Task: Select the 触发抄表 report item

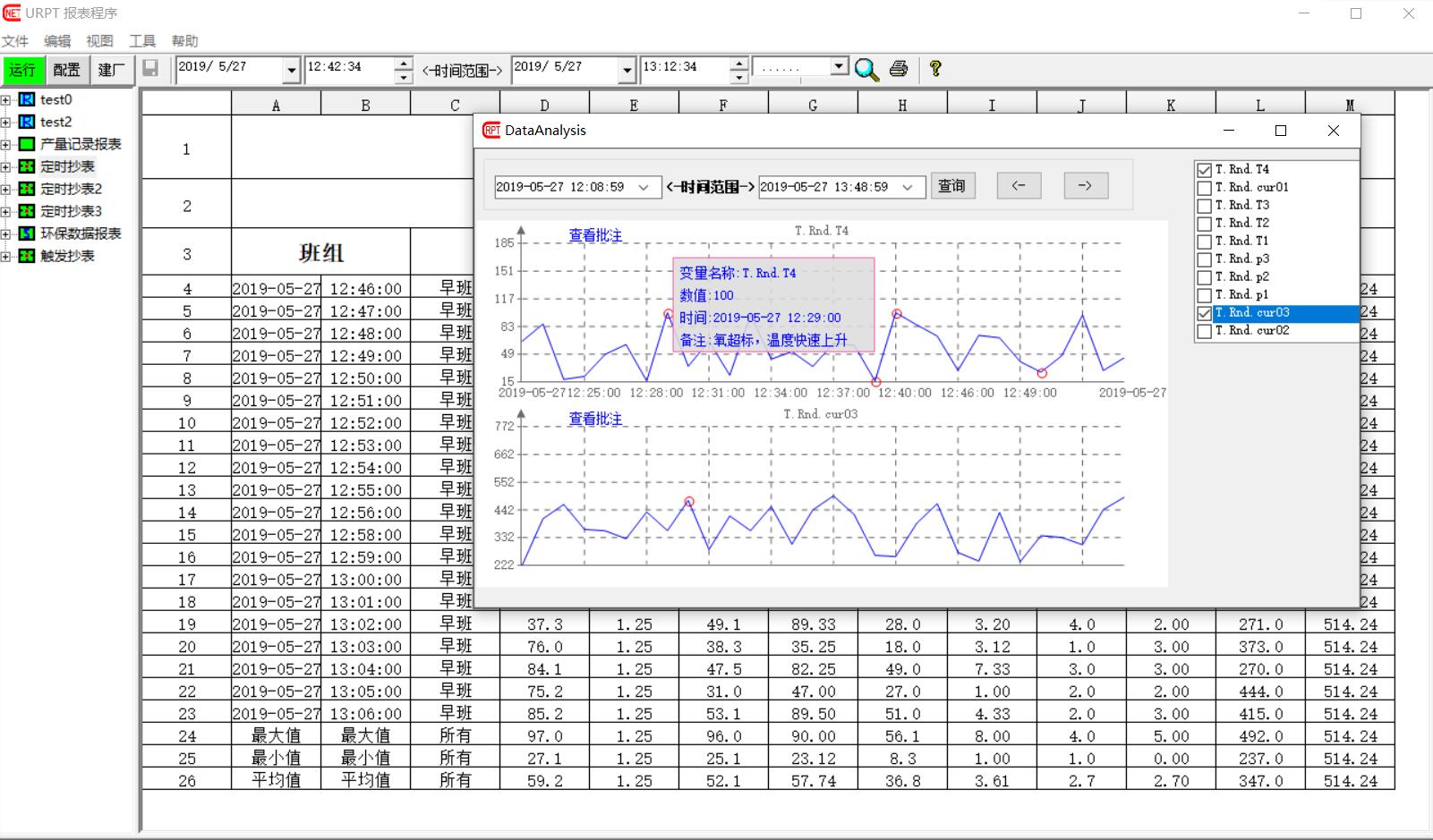Action: (x=67, y=256)
